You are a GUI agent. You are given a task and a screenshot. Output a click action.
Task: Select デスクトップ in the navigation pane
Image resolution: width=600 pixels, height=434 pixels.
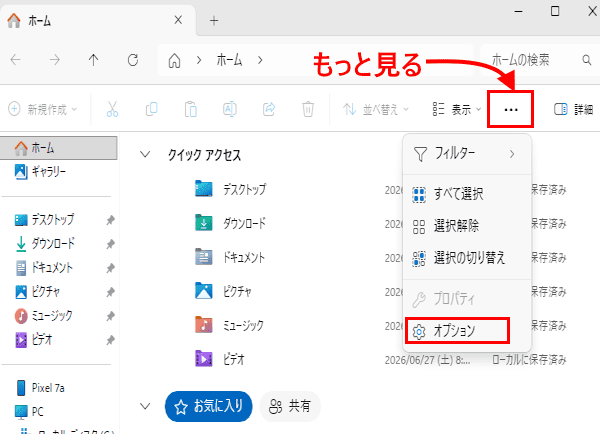point(44,220)
